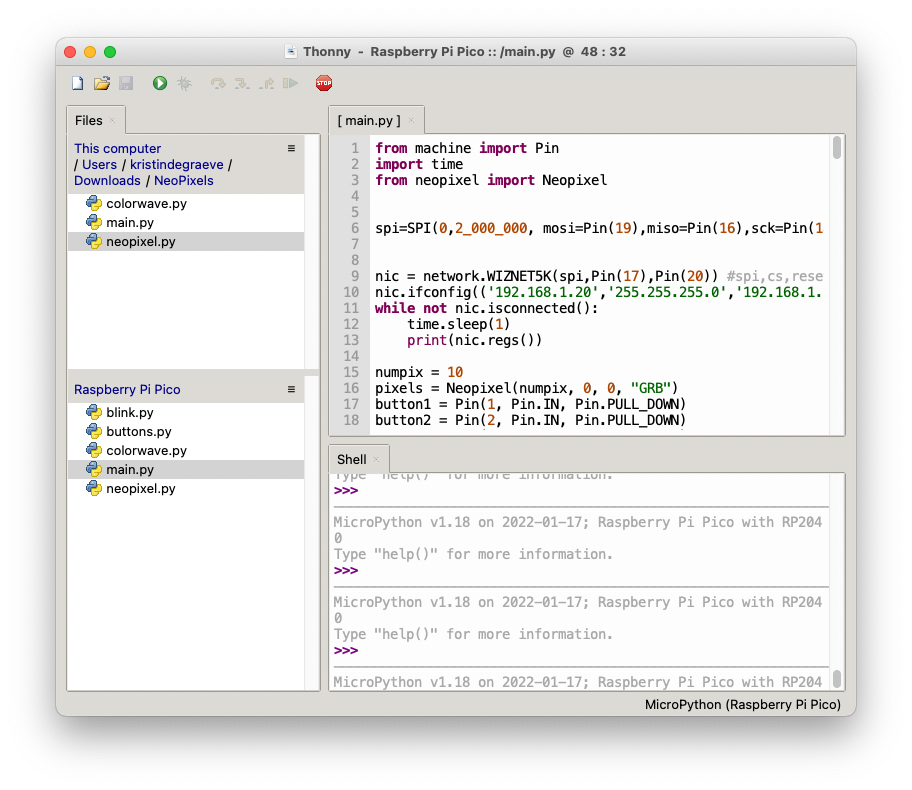Viewport: 912px width, 790px height.
Task: Open the This computer pane menu
Action: pos(291,148)
